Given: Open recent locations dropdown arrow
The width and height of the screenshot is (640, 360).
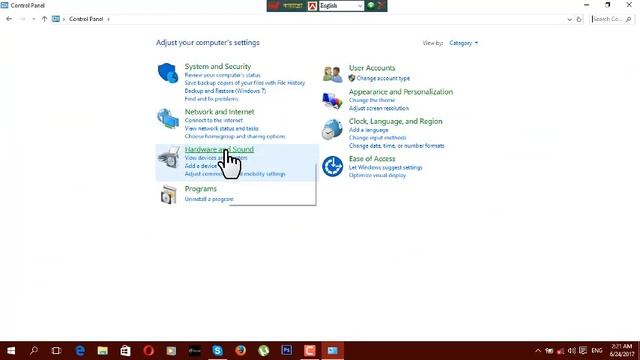Looking at the screenshot, I should pos(33,19).
